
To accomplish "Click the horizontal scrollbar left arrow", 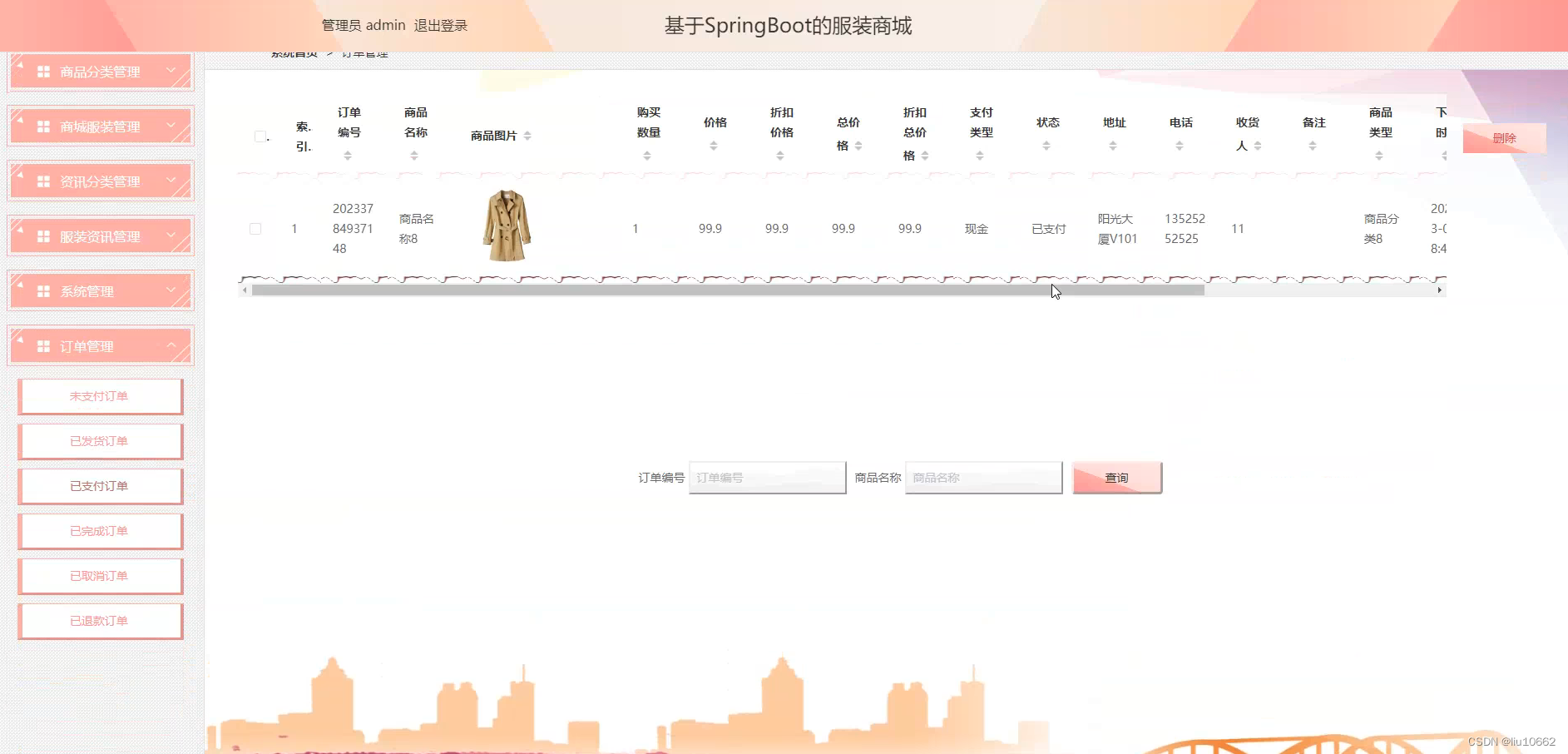I will click(x=244, y=290).
